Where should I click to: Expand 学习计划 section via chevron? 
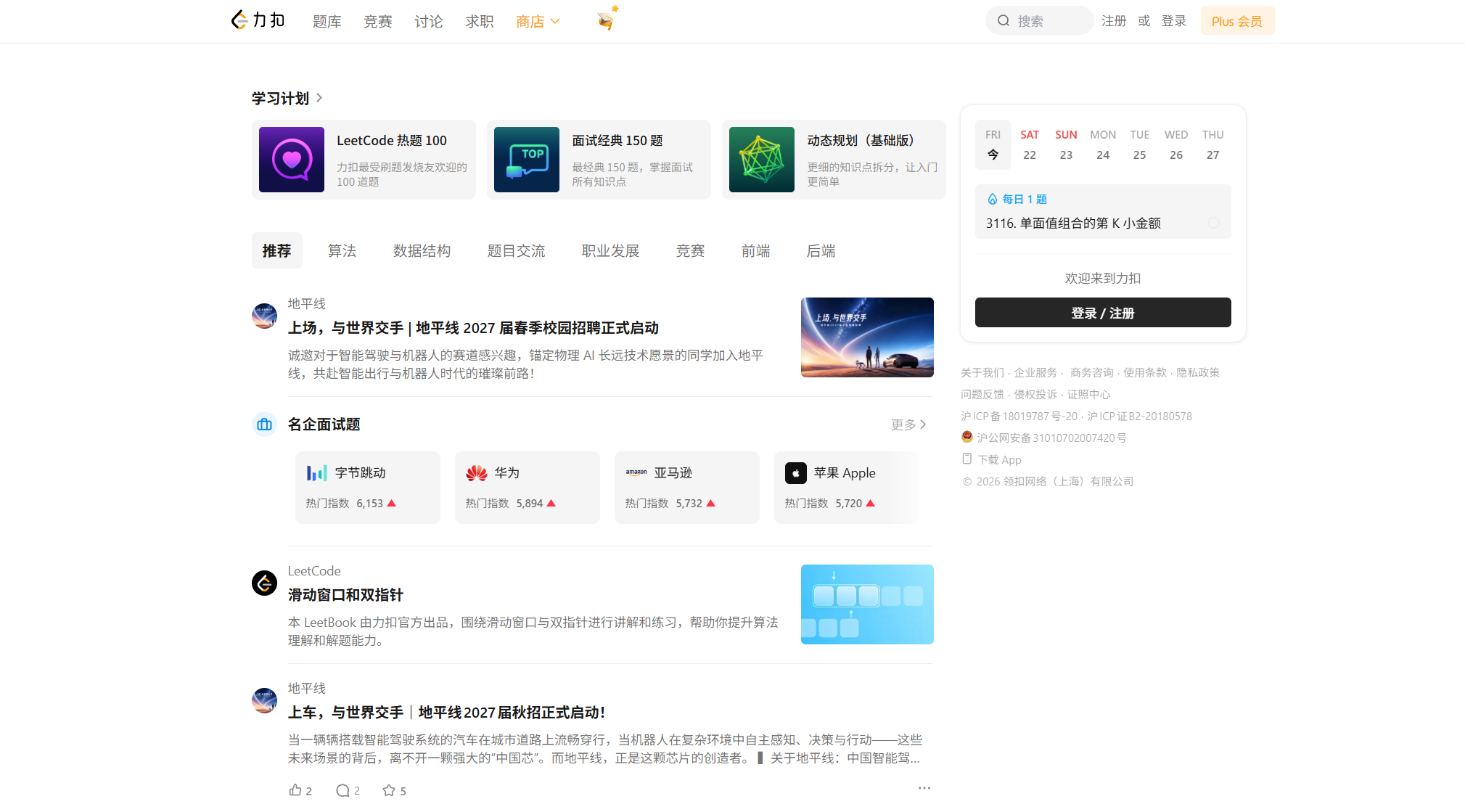pyautogui.click(x=319, y=98)
